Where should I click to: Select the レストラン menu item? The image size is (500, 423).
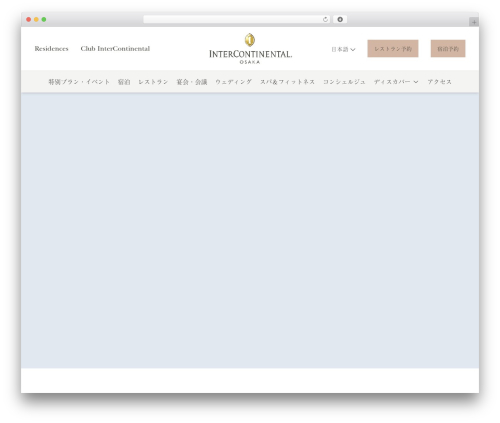tap(153, 82)
